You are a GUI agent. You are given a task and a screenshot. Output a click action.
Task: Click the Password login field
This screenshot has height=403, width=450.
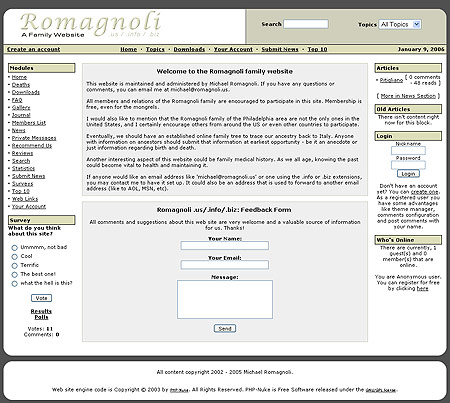tap(408, 165)
